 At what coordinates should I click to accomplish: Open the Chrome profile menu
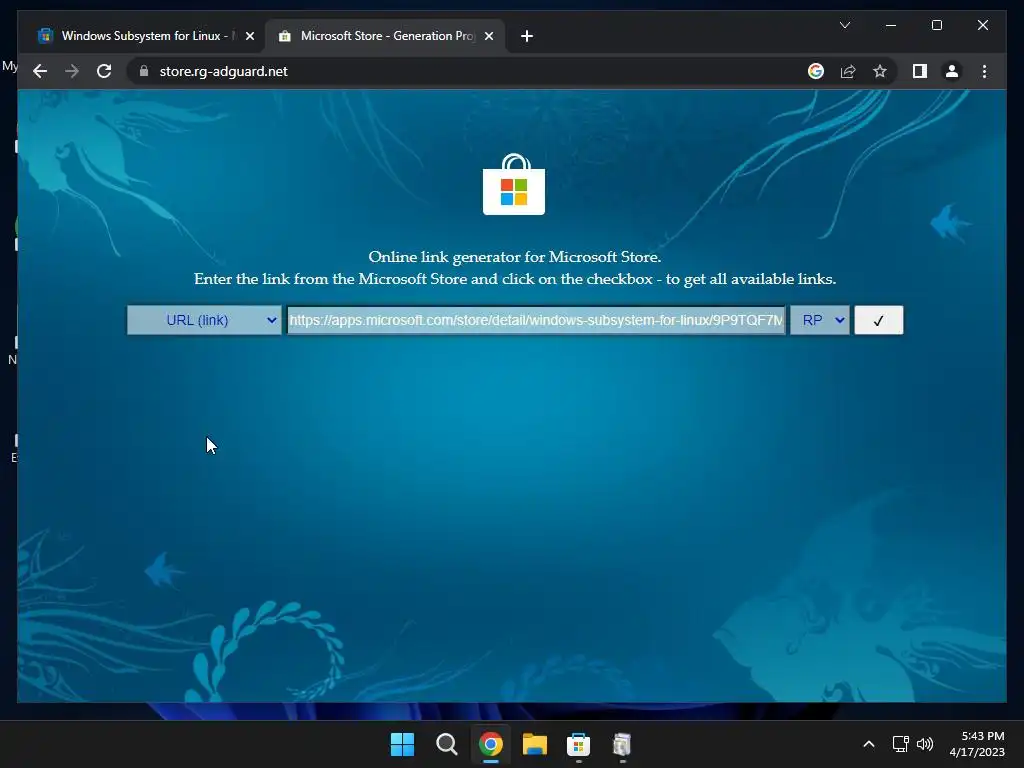tap(952, 71)
